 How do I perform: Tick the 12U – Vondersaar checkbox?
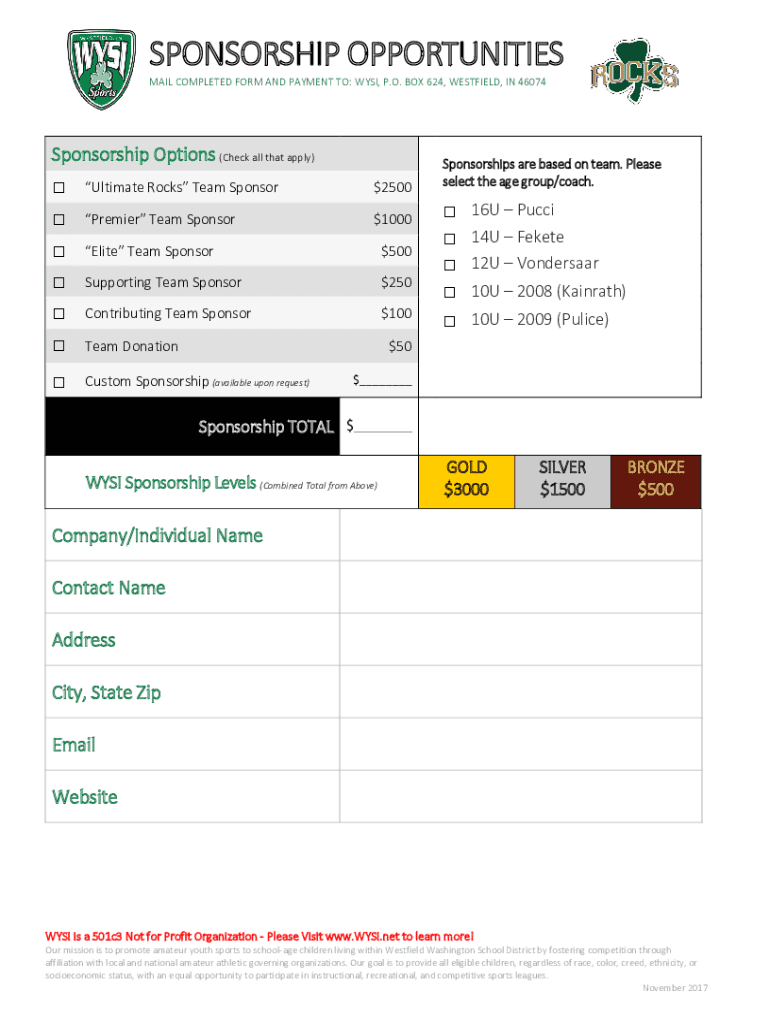(x=450, y=264)
